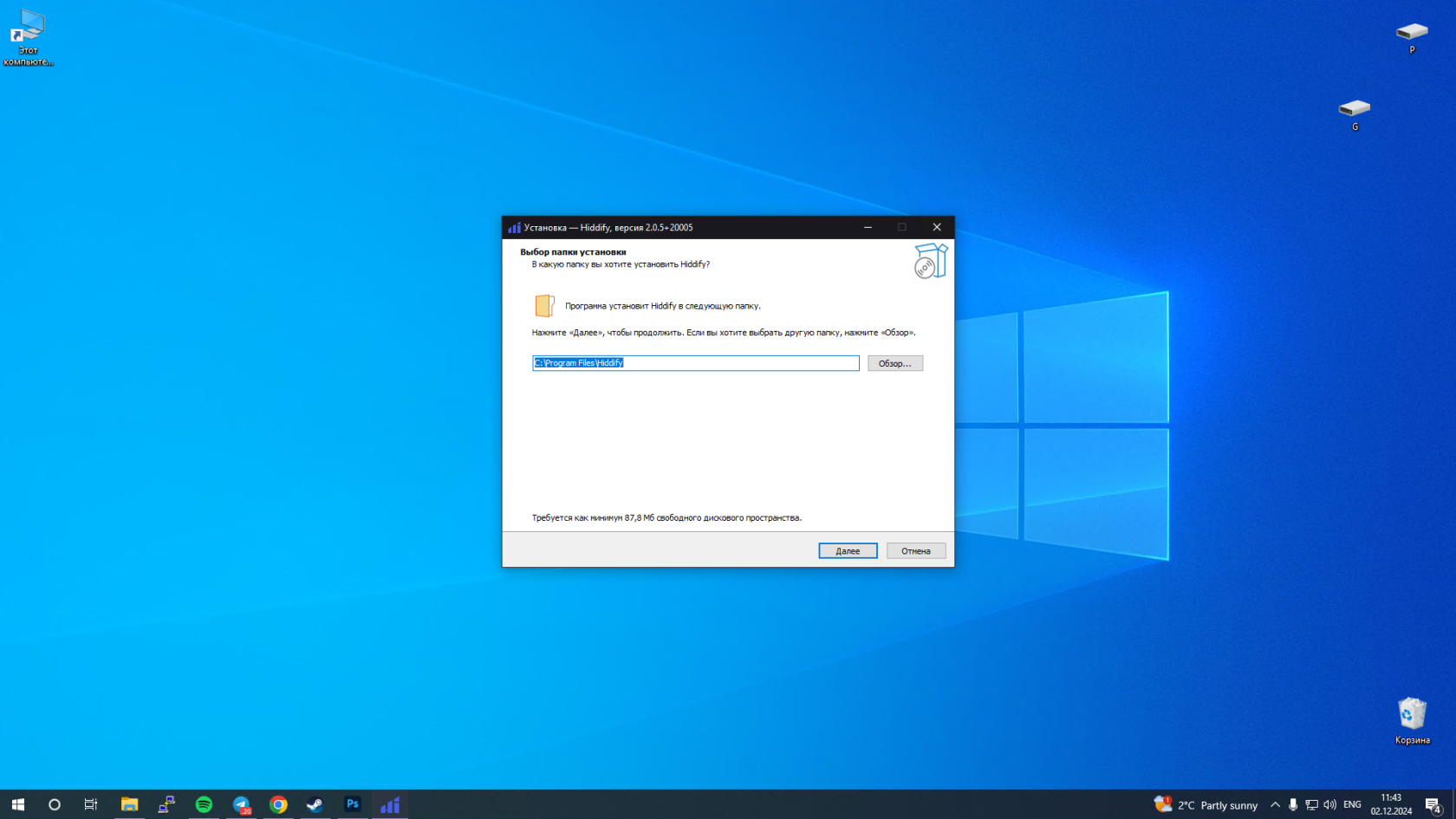Click Hiddify icon in installer title bar

(x=515, y=228)
